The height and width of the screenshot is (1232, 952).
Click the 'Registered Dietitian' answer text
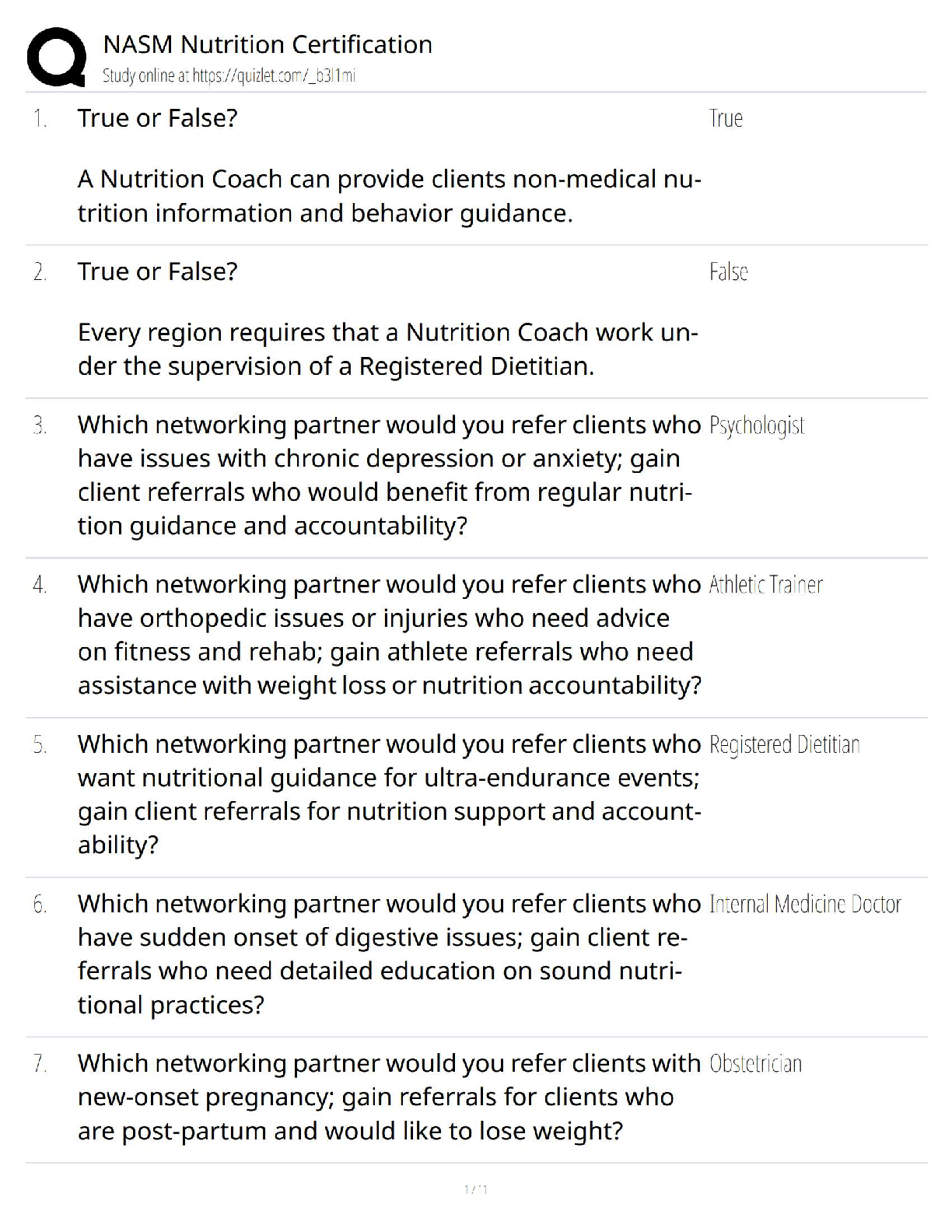pos(784,744)
